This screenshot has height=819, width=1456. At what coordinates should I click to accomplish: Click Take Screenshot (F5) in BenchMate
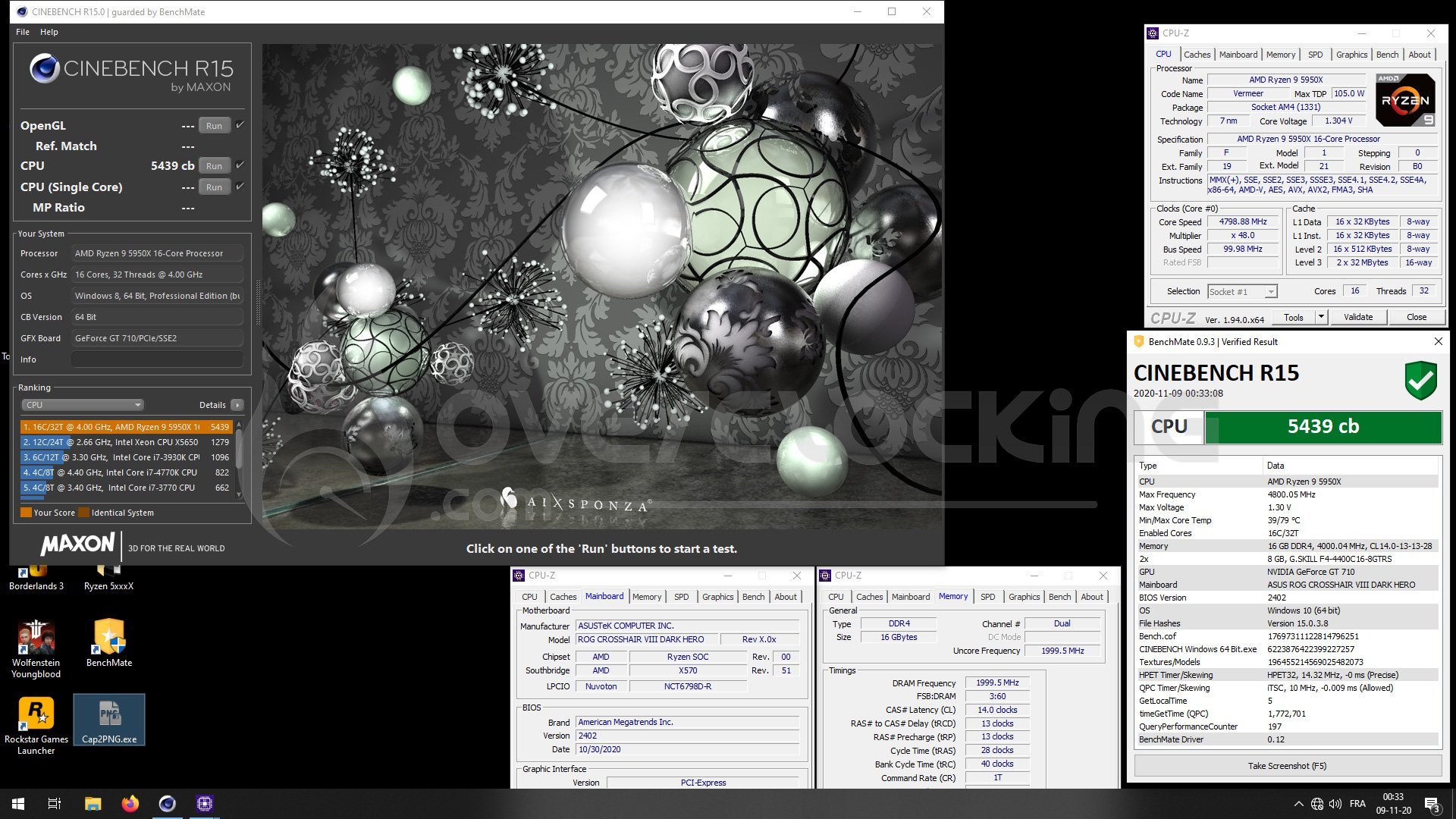[1287, 766]
